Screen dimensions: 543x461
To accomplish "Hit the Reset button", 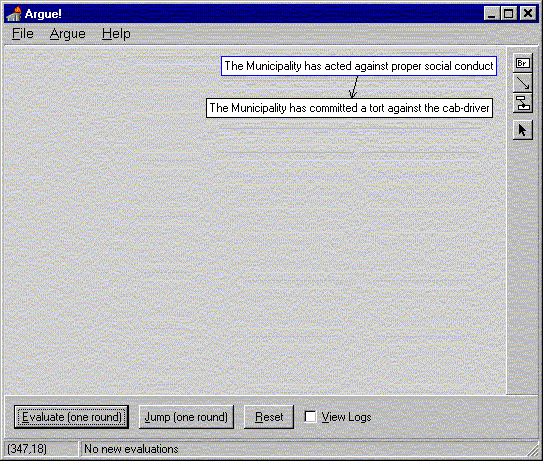I will click(x=269, y=417).
